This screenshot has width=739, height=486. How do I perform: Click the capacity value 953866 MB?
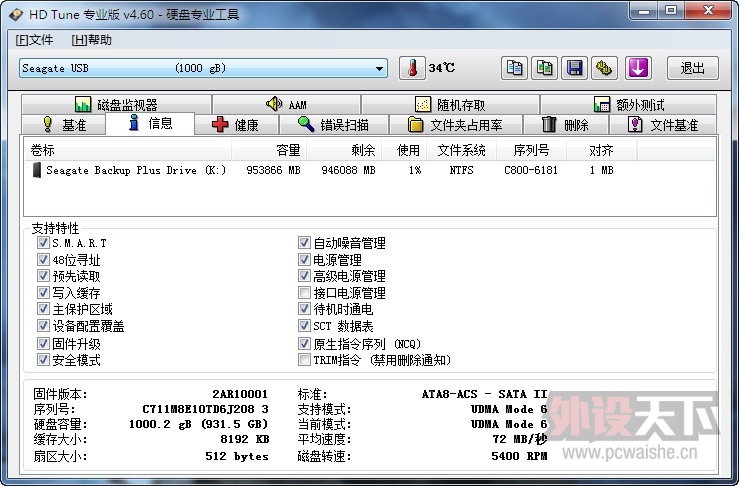coord(273,170)
